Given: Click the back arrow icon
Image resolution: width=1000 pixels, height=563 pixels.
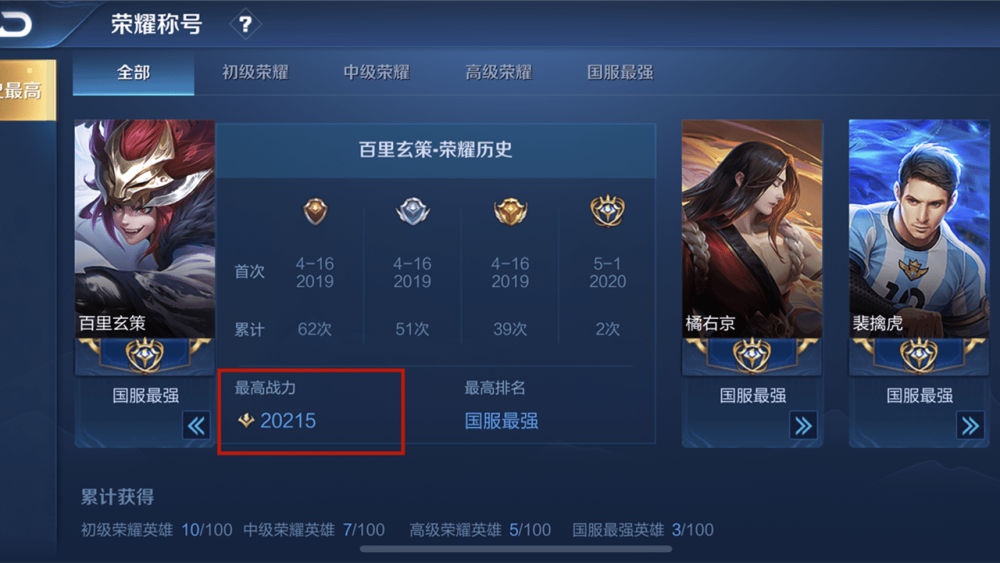Looking at the screenshot, I should pos(16,24).
